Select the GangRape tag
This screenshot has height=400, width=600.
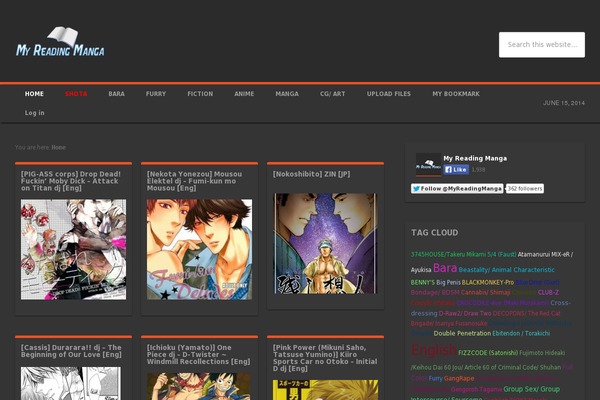point(459,379)
